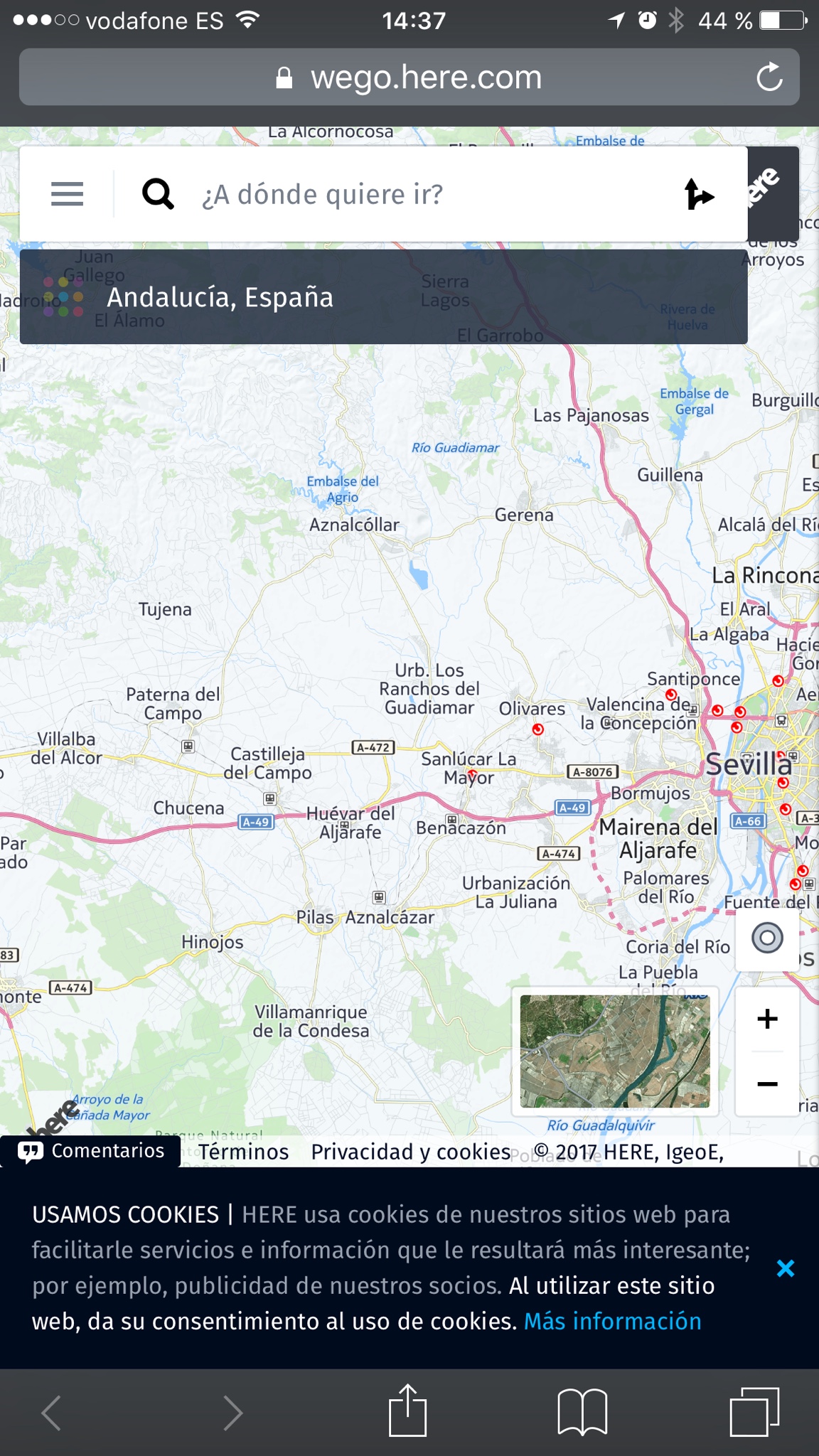
Task: Open Safari bookmarks icon
Action: [582, 1412]
